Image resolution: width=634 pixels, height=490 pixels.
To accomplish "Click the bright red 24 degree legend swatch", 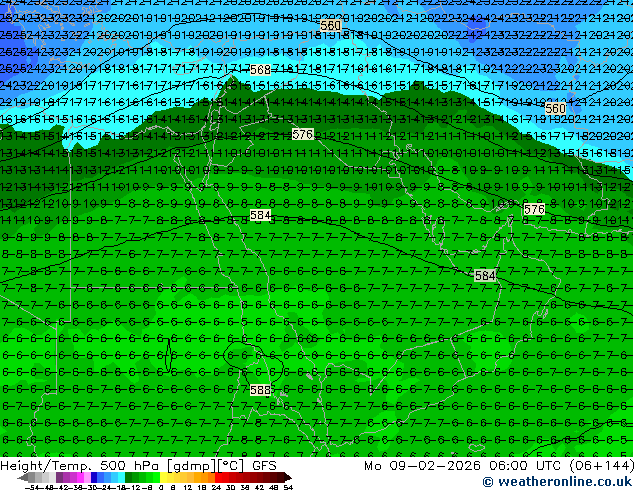I will [x=218, y=477].
